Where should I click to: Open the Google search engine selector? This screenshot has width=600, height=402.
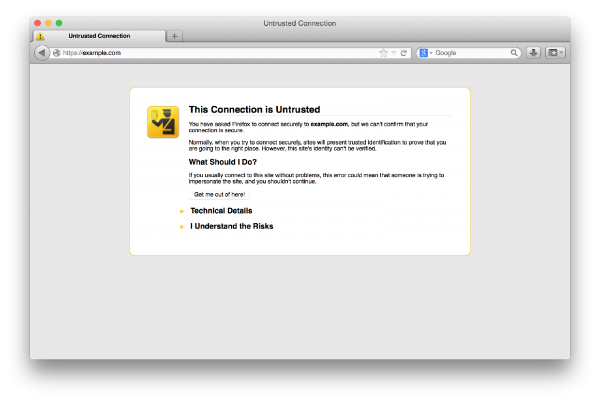pyautogui.click(x=426, y=53)
